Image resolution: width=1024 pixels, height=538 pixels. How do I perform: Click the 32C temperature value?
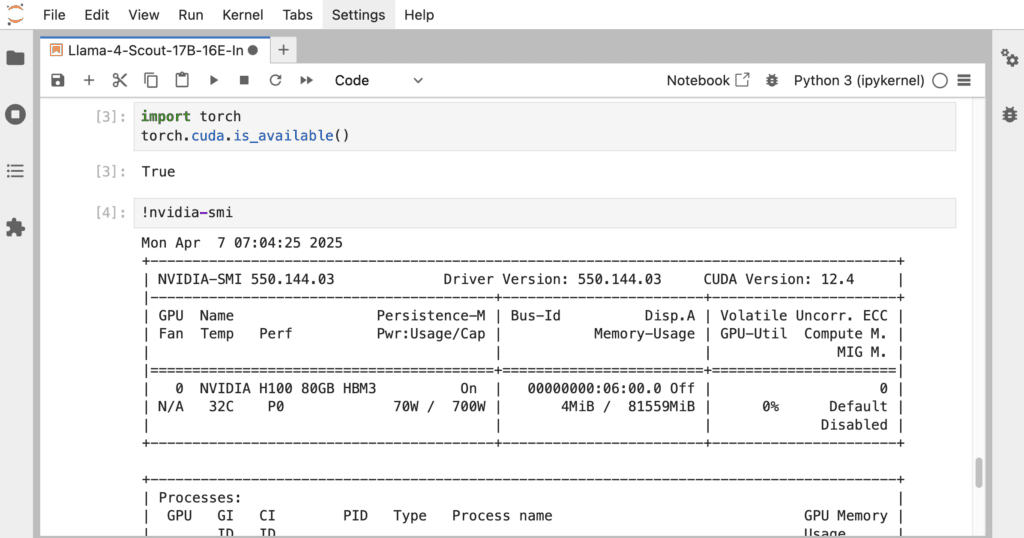pos(221,407)
